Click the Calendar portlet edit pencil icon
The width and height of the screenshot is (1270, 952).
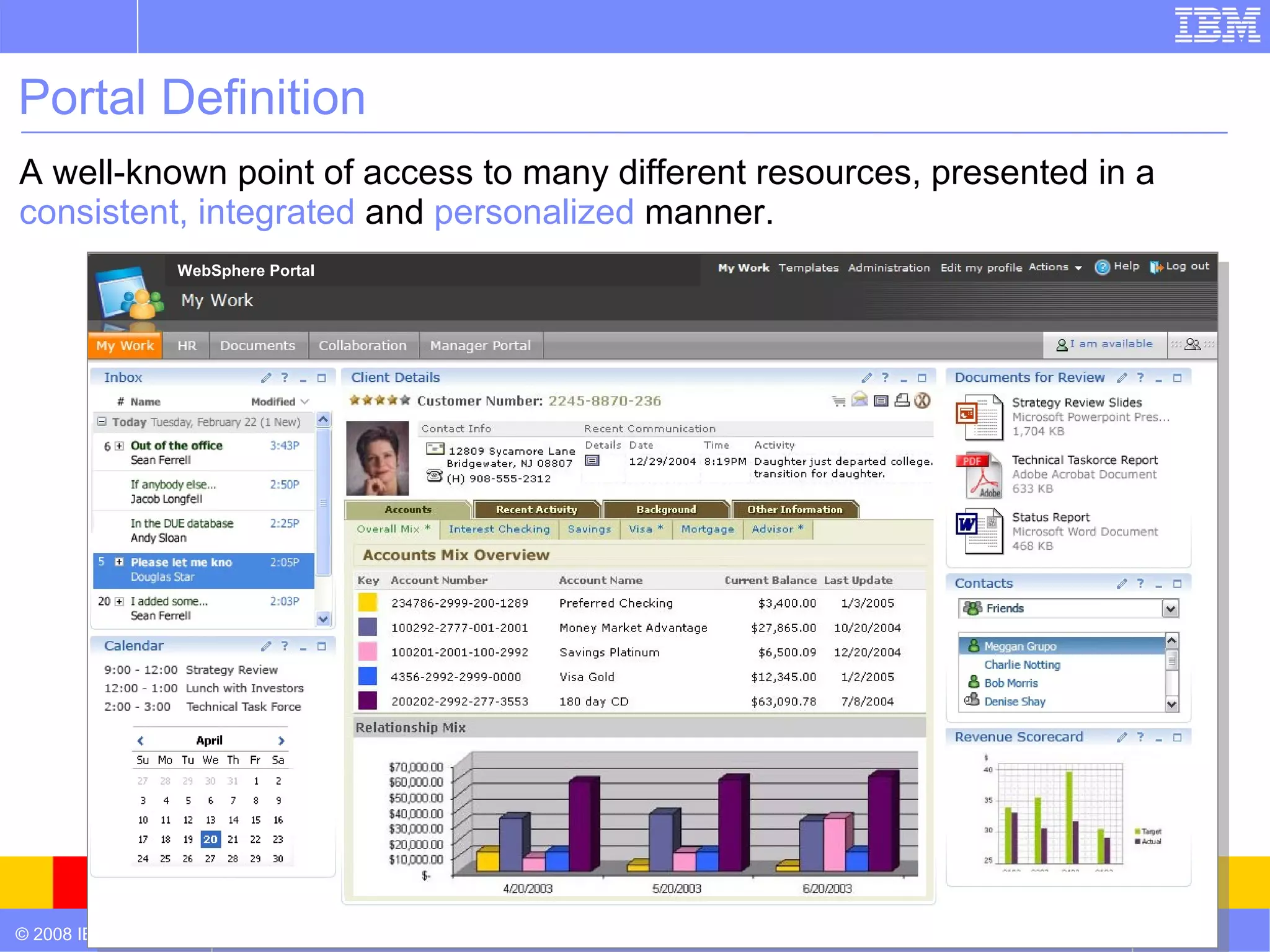pos(266,646)
